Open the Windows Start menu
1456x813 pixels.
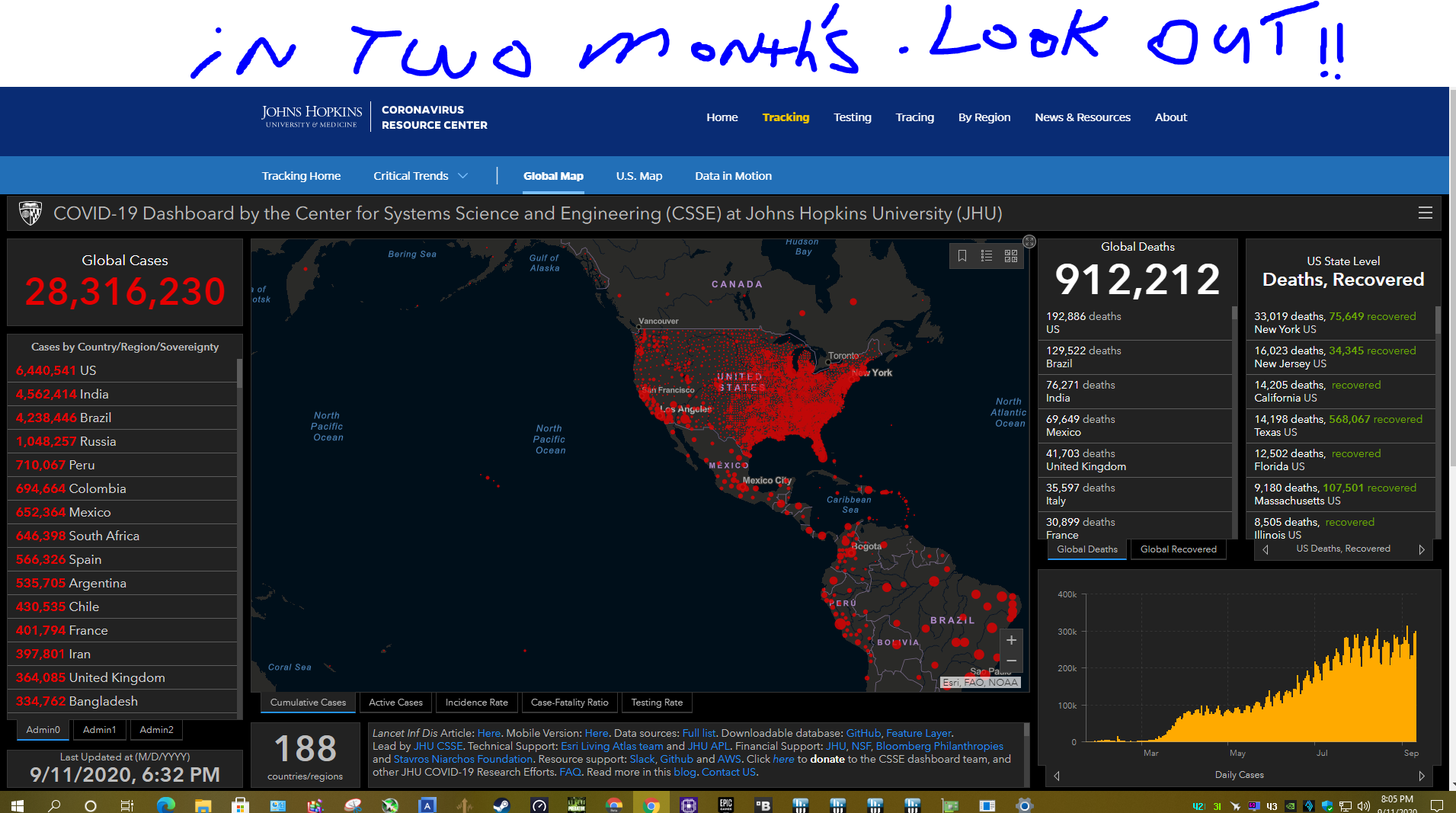tap(17, 805)
